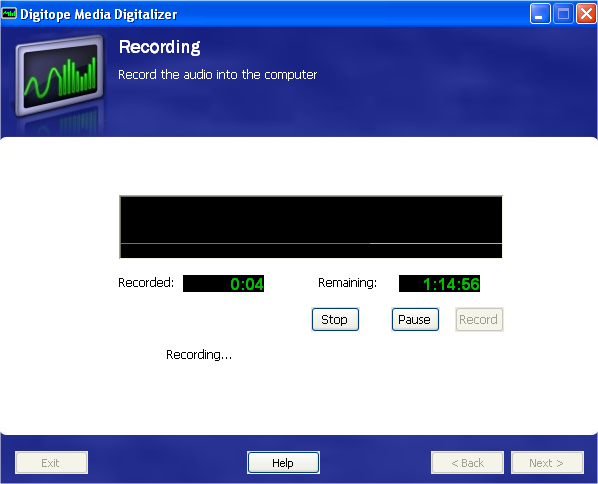
Task: Close the Digitope Media Digitalizer window
Action: (x=586, y=14)
